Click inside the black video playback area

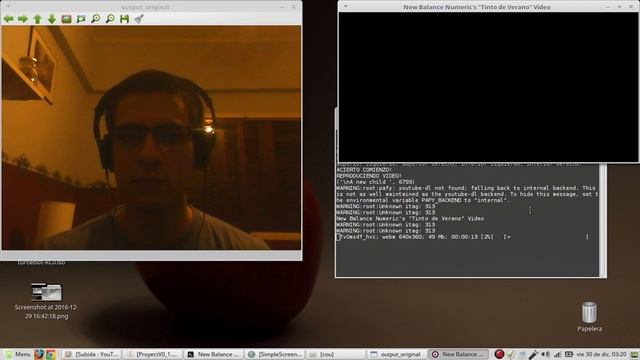(488, 87)
